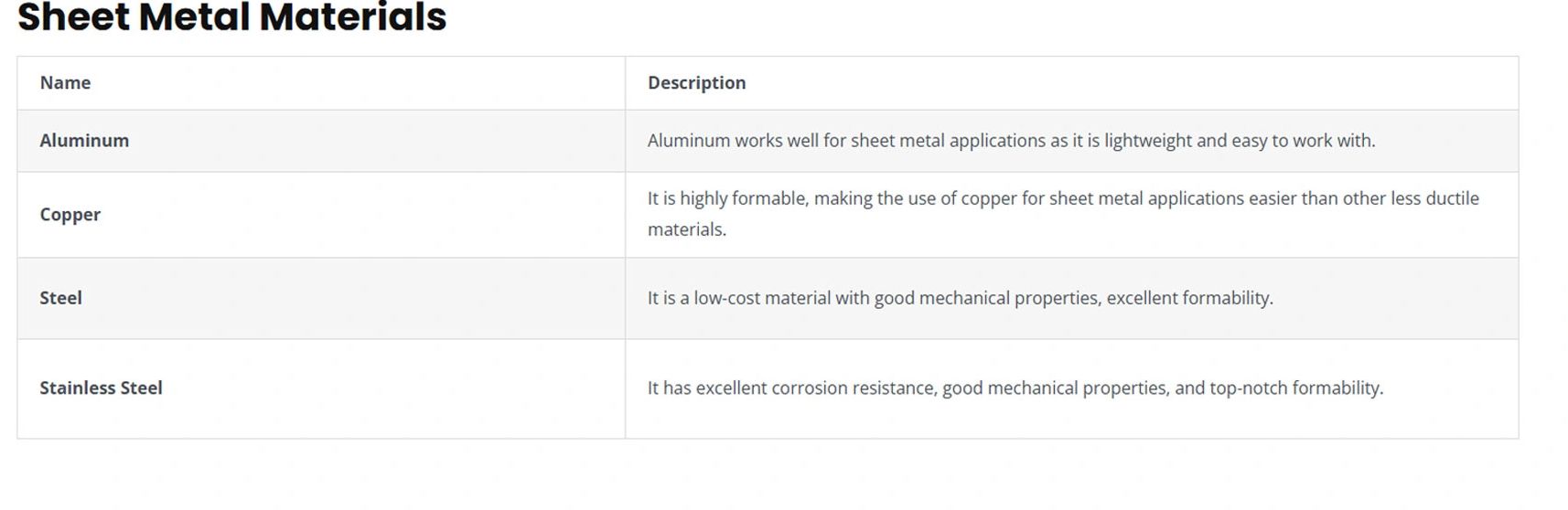Click the "Sheet Metal Materials" heading
This screenshot has height=510, width=1568.
[x=231, y=17]
